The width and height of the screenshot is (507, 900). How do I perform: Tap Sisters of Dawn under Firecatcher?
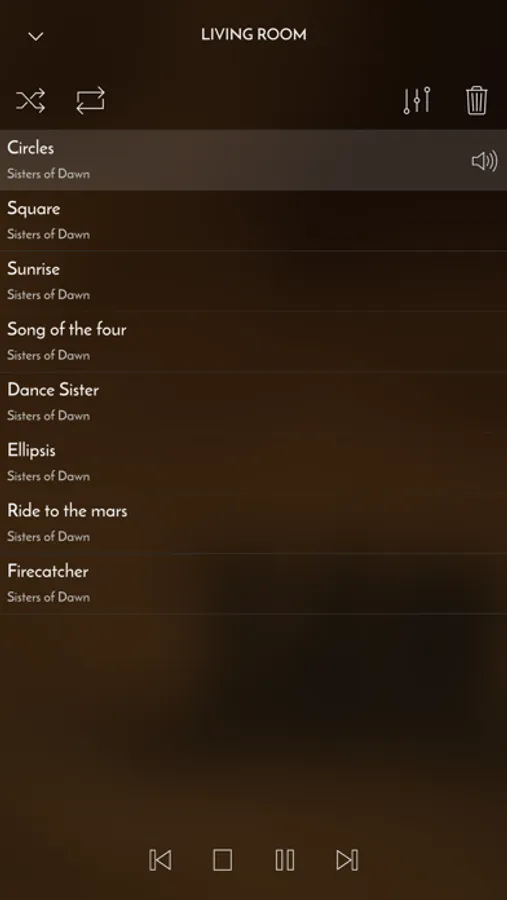(x=48, y=597)
